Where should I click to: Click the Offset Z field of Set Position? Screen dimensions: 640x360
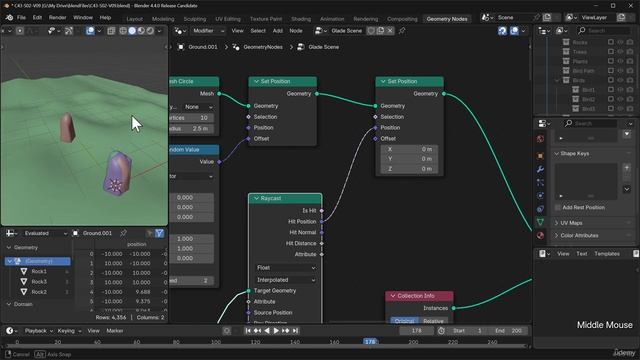pos(409,169)
